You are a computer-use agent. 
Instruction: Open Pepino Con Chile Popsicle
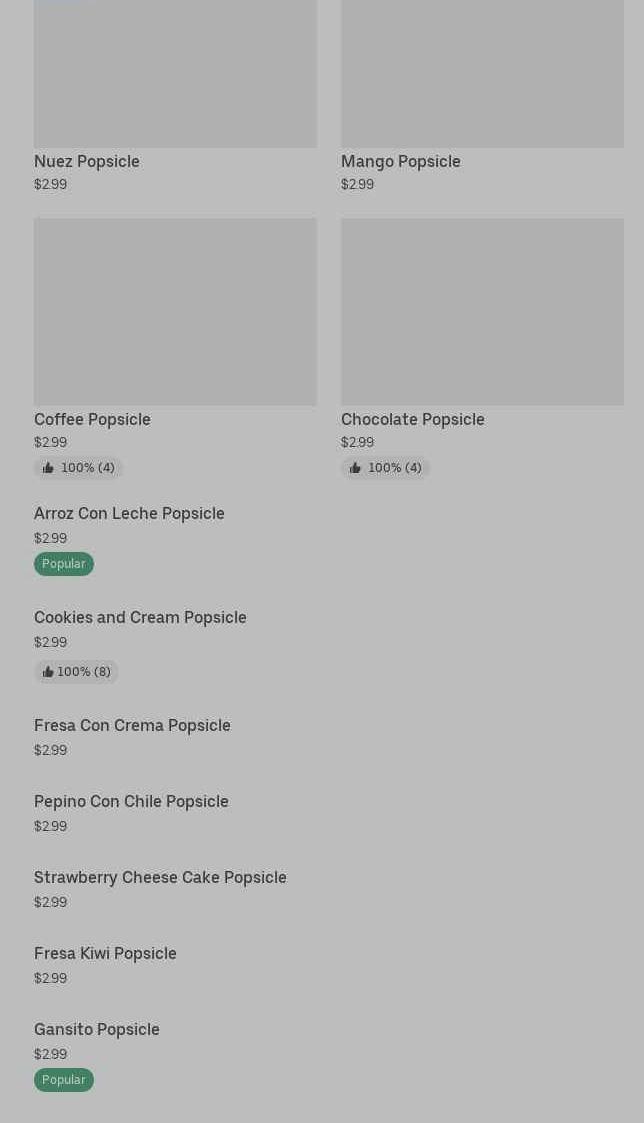coord(131,802)
